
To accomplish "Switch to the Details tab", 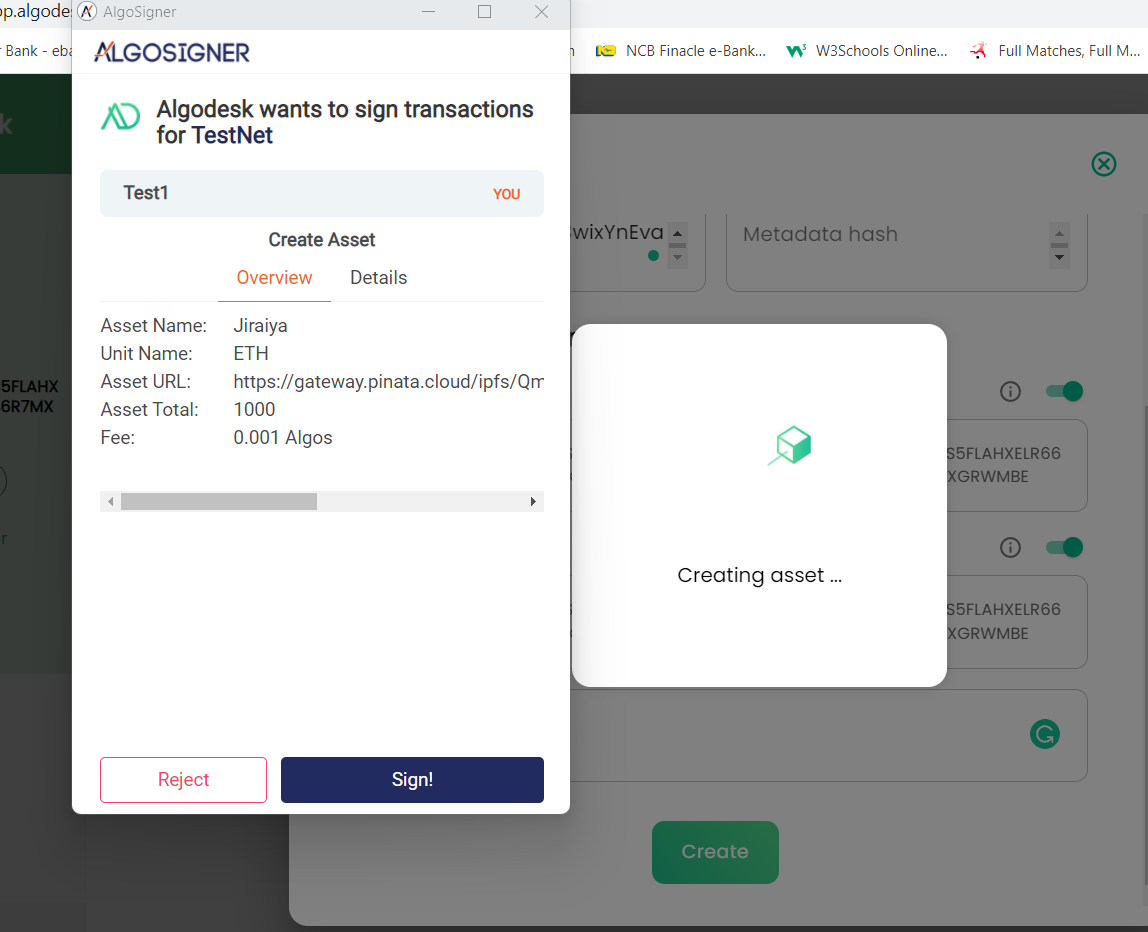I will coord(379,277).
